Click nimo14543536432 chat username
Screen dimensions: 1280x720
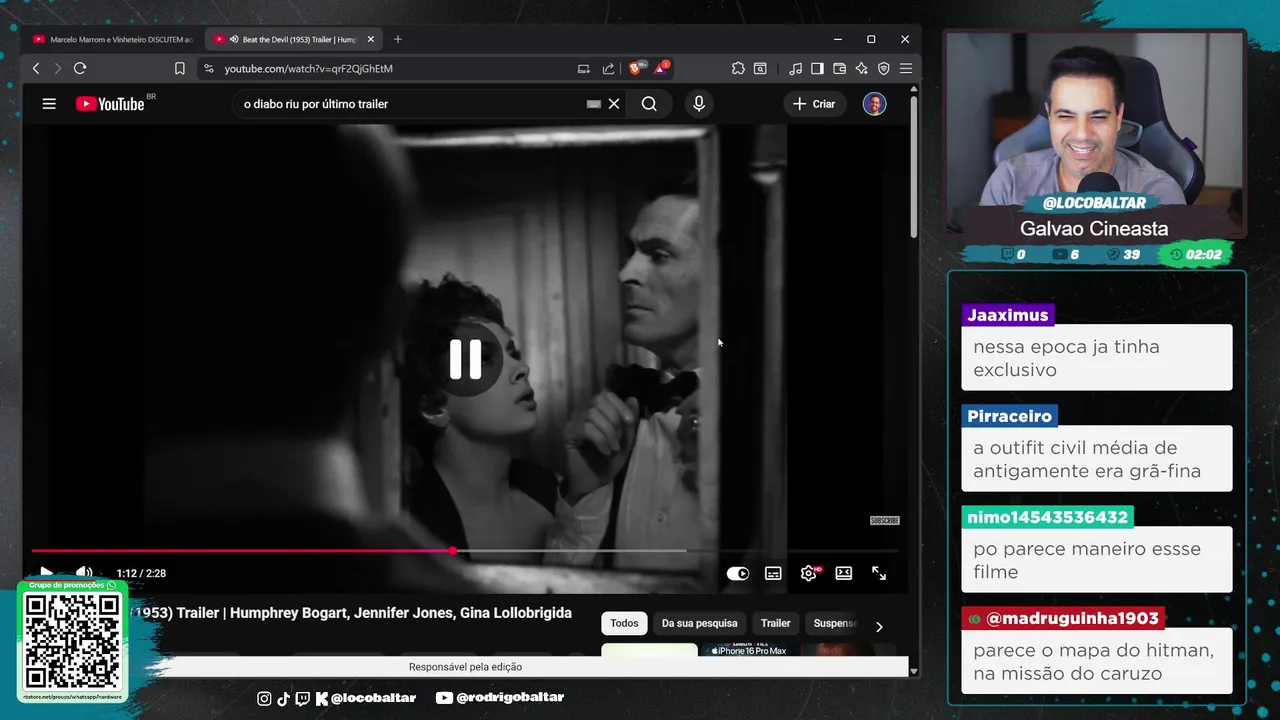pyautogui.click(x=1047, y=517)
